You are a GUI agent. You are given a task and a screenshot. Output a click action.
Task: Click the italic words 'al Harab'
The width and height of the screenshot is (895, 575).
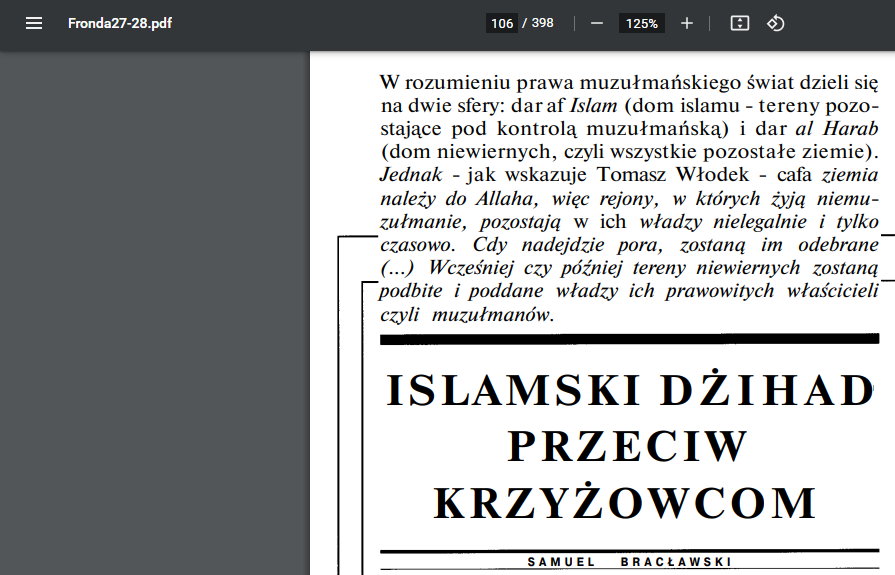coord(837,128)
